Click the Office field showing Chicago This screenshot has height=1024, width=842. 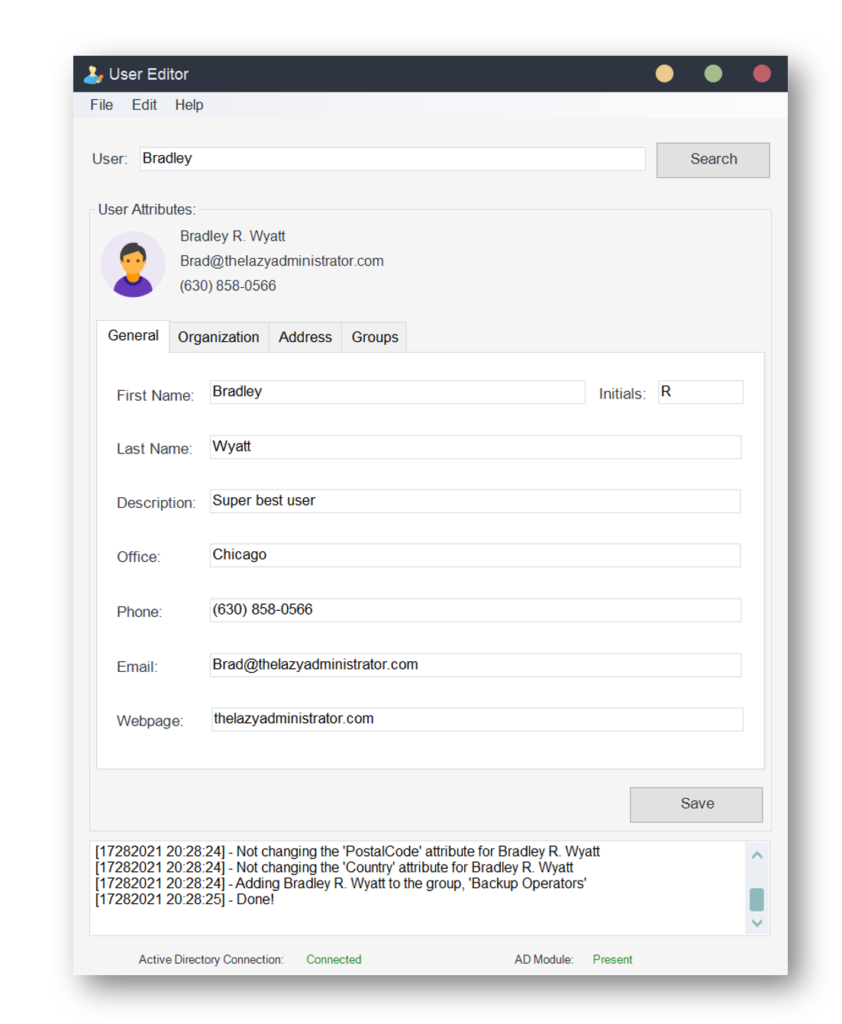click(x=475, y=555)
